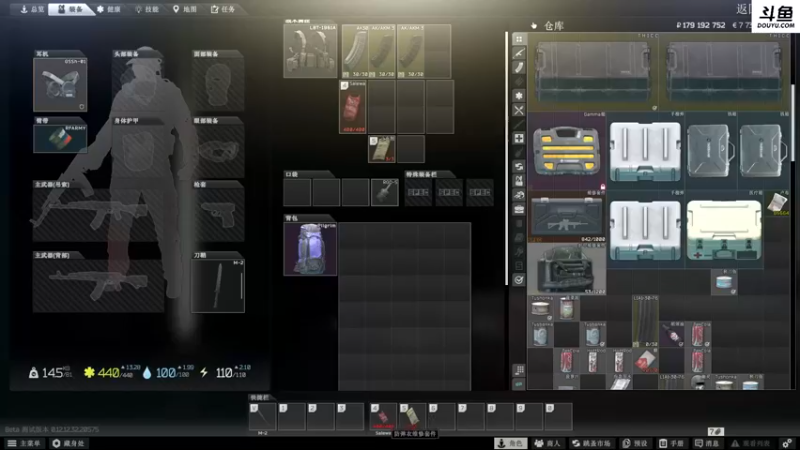Open the 任务 tasks tab
The height and width of the screenshot is (450, 800).
point(223,9)
